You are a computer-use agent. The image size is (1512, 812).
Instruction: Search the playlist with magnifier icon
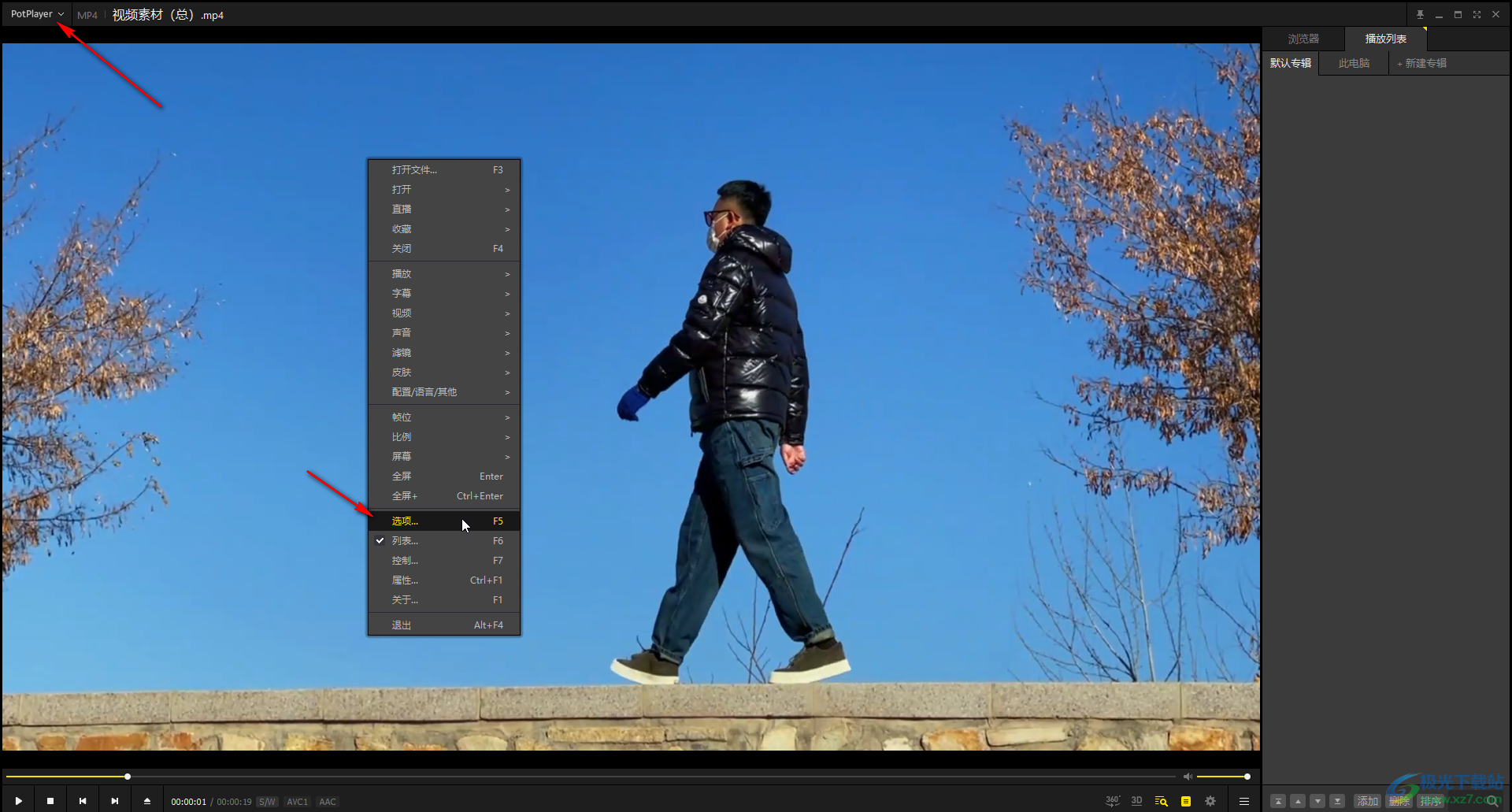(x=1492, y=801)
